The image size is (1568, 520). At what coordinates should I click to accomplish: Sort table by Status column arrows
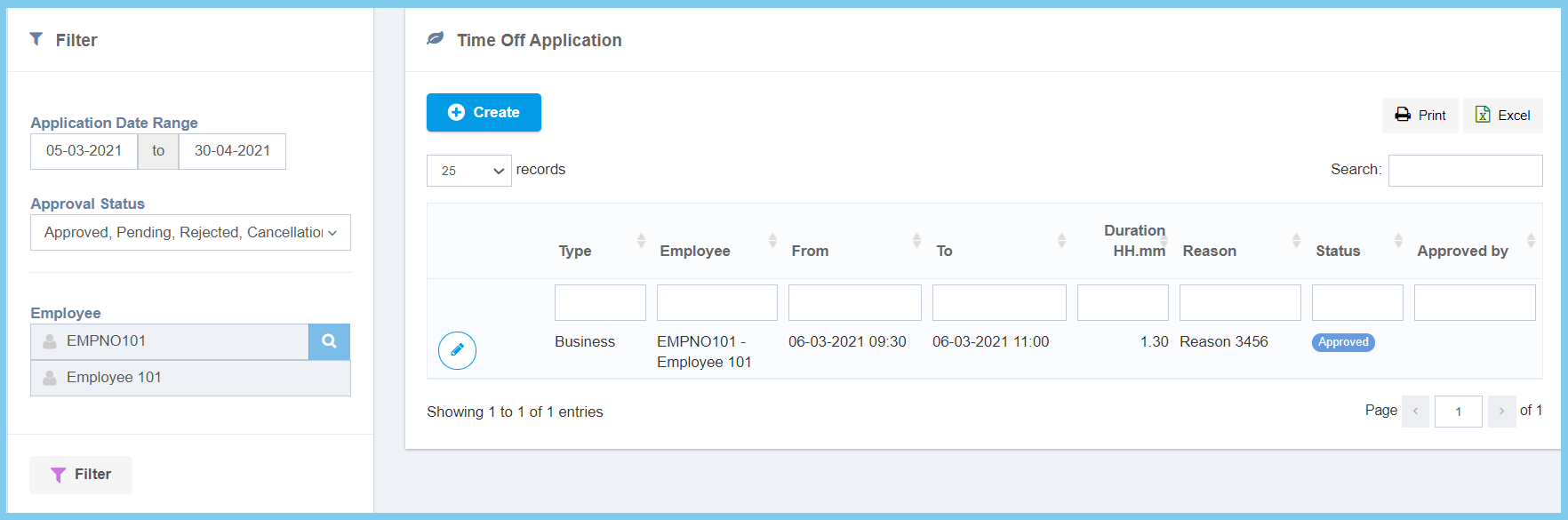coord(1398,241)
